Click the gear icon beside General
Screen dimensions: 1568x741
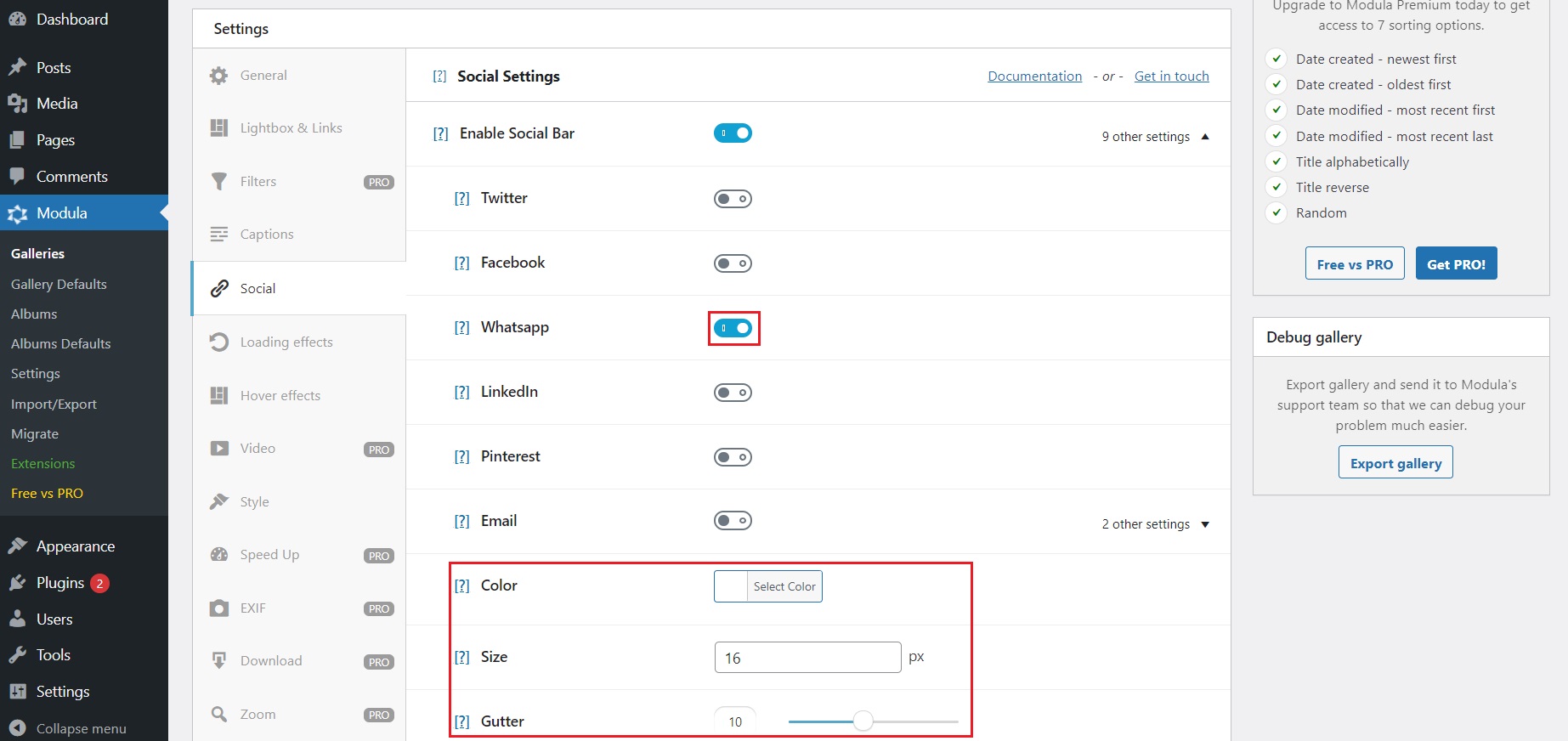point(218,76)
